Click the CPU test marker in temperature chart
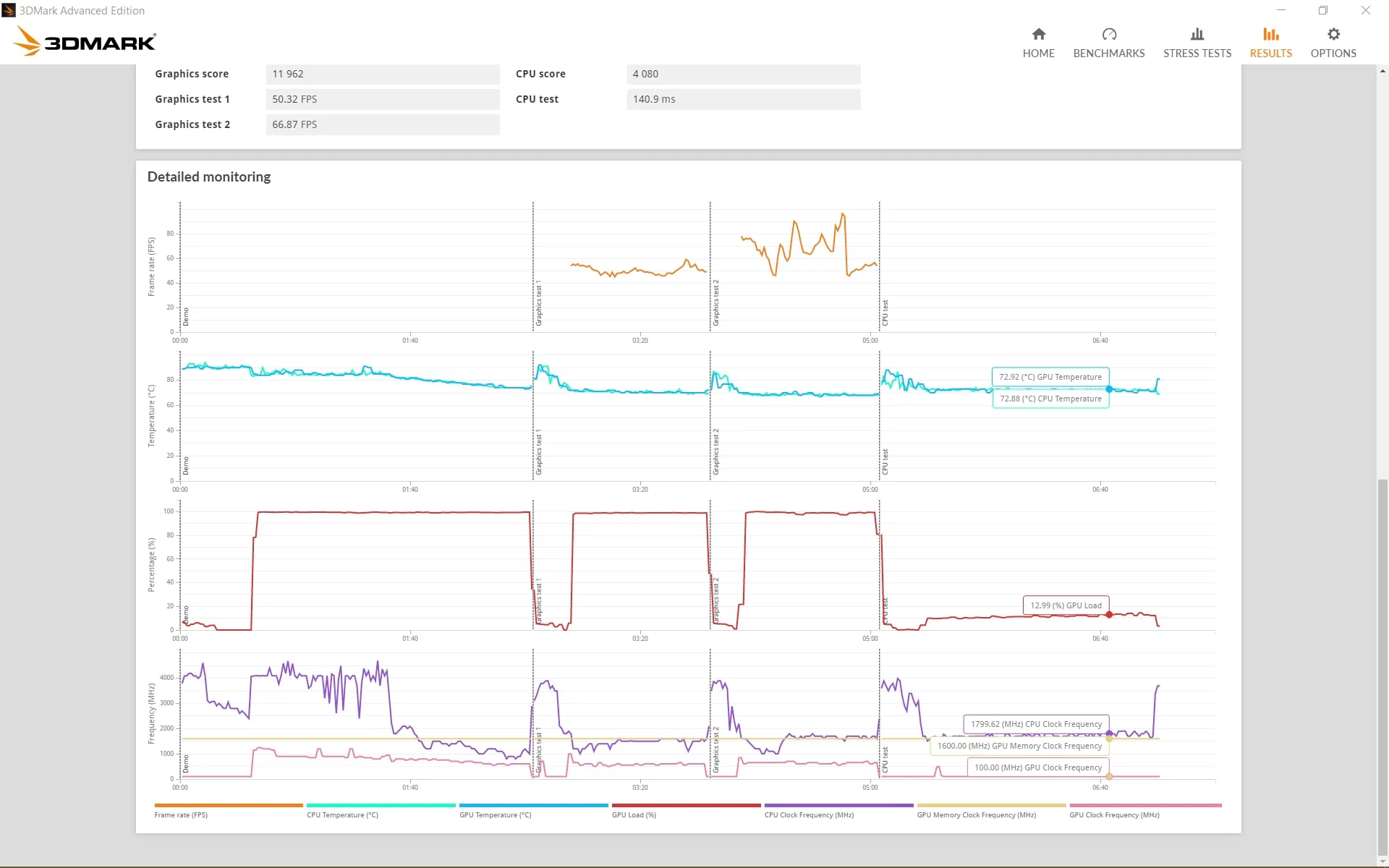Viewport: 1389px width, 868px height. point(885,461)
